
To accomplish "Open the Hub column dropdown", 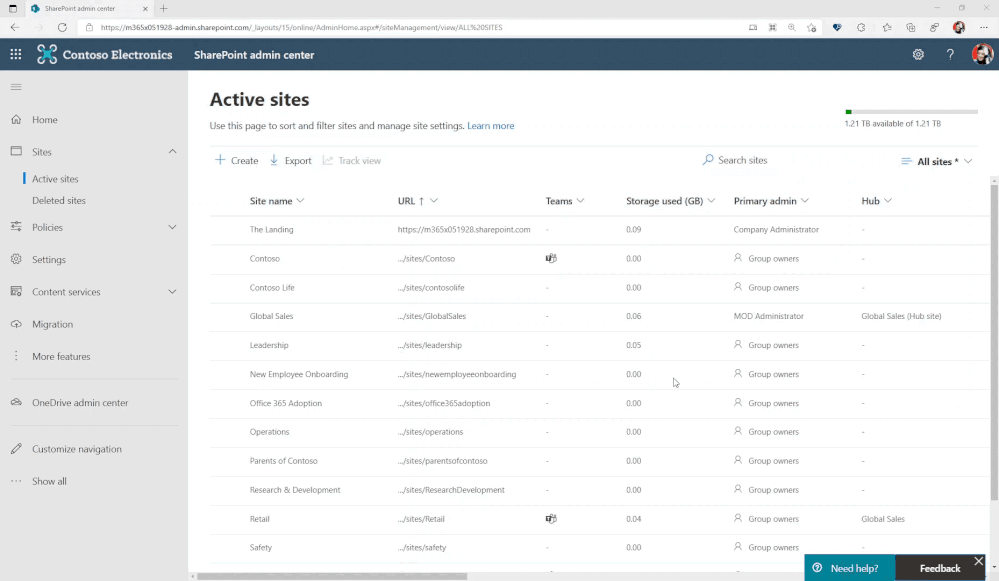I will (x=888, y=201).
